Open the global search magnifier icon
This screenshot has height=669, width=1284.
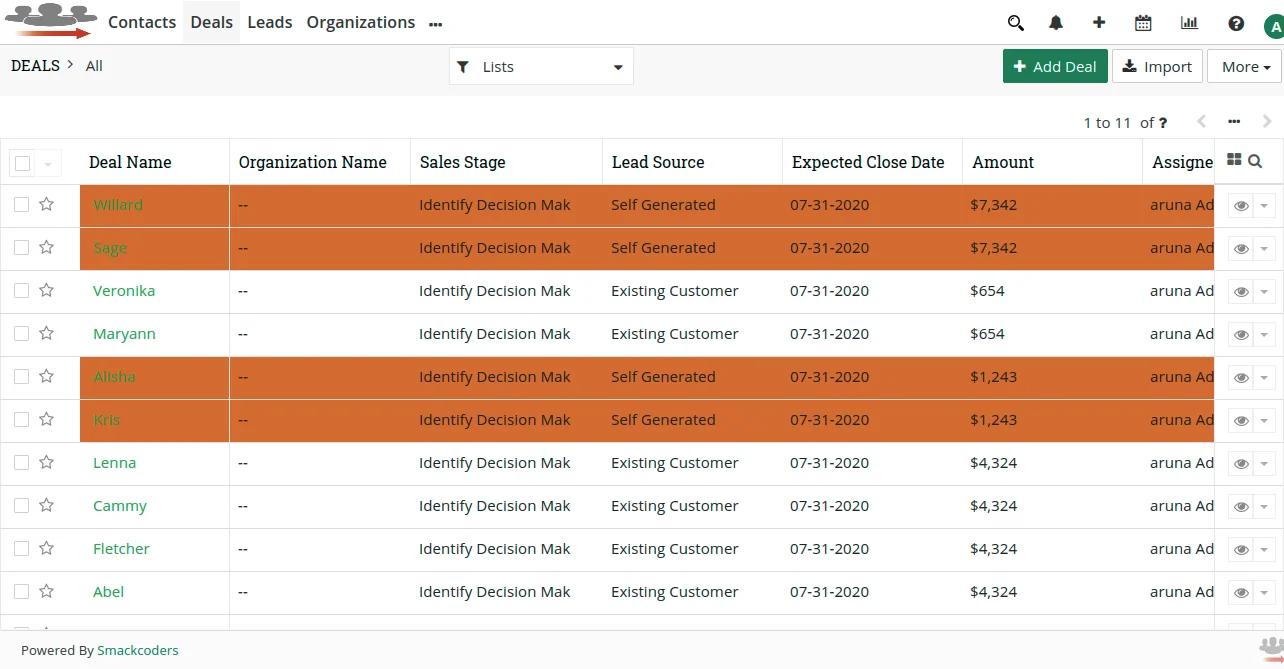pos(1015,22)
